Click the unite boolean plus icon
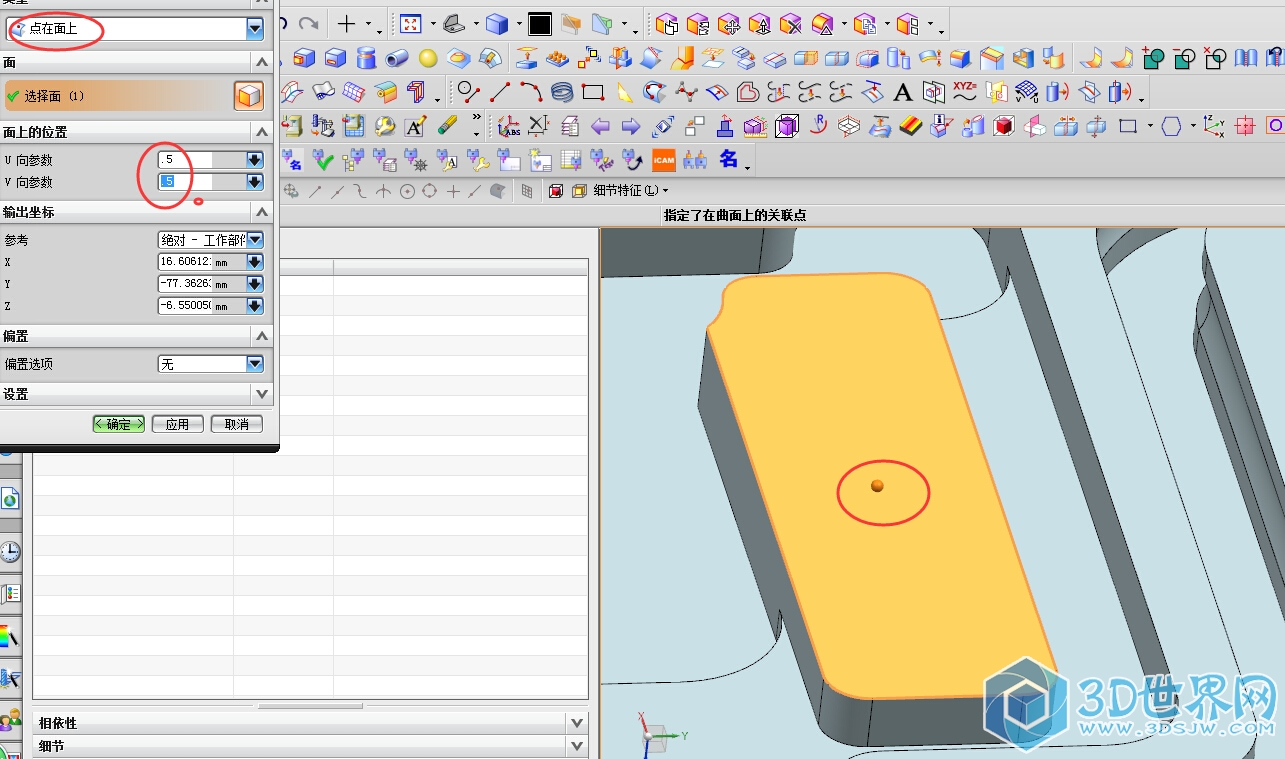The width and height of the screenshot is (1285, 759). [x=1152, y=58]
